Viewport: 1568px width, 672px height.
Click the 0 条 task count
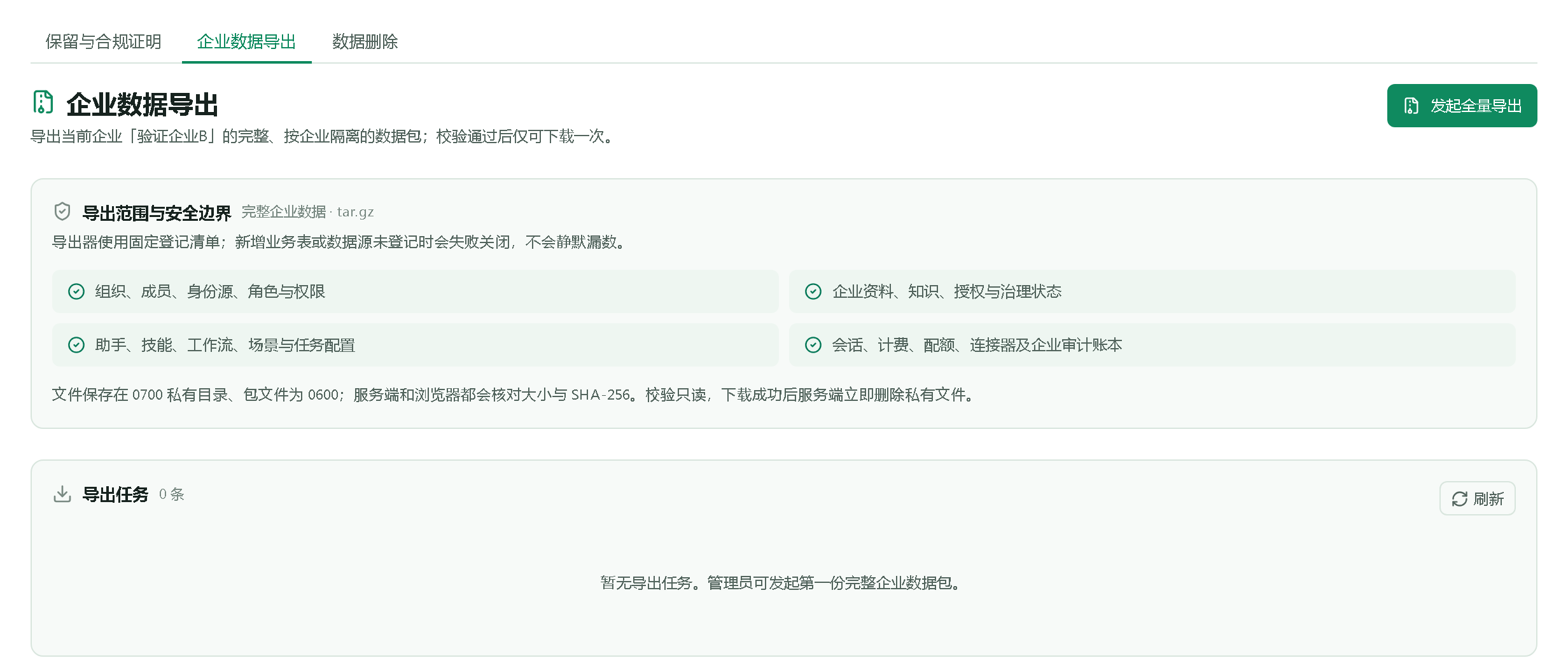172,494
